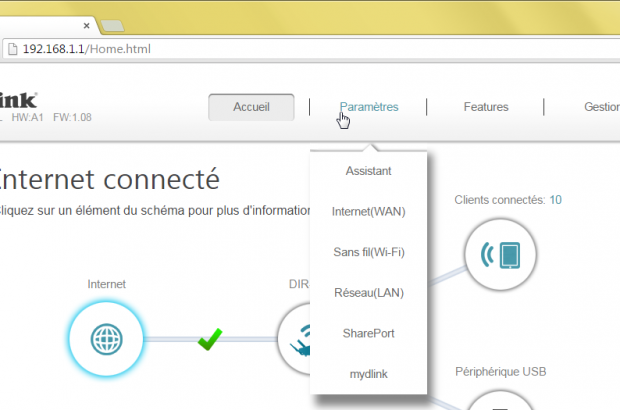The width and height of the screenshot is (620, 410).
Task: Close the current browser tab
Action: (88, 24)
